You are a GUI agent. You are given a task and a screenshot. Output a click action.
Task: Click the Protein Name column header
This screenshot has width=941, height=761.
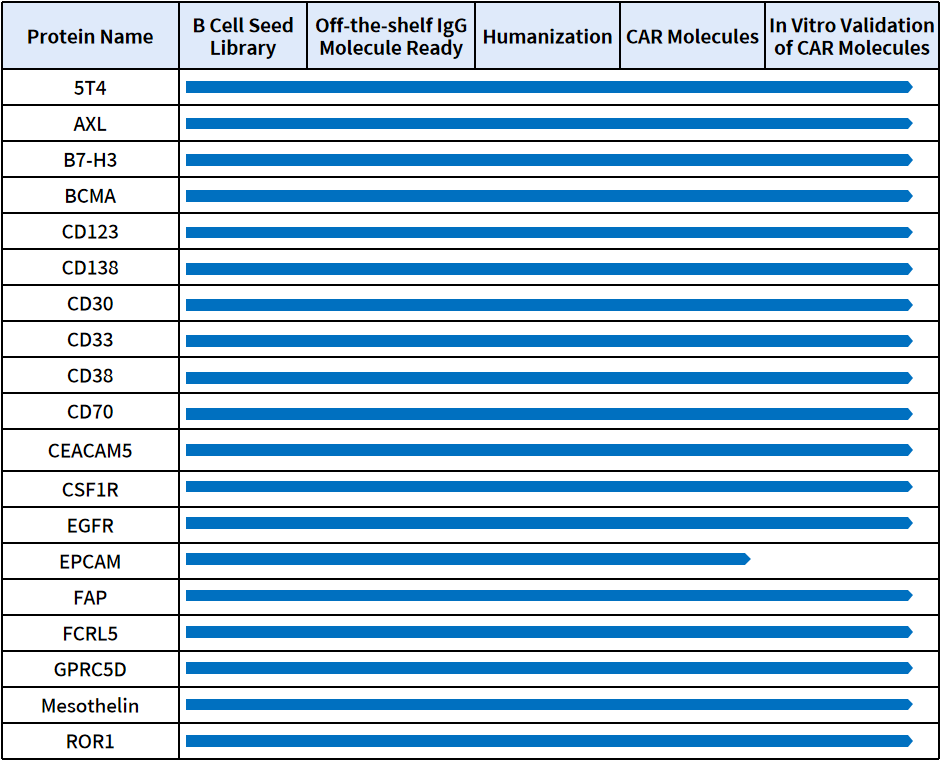(x=90, y=37)
